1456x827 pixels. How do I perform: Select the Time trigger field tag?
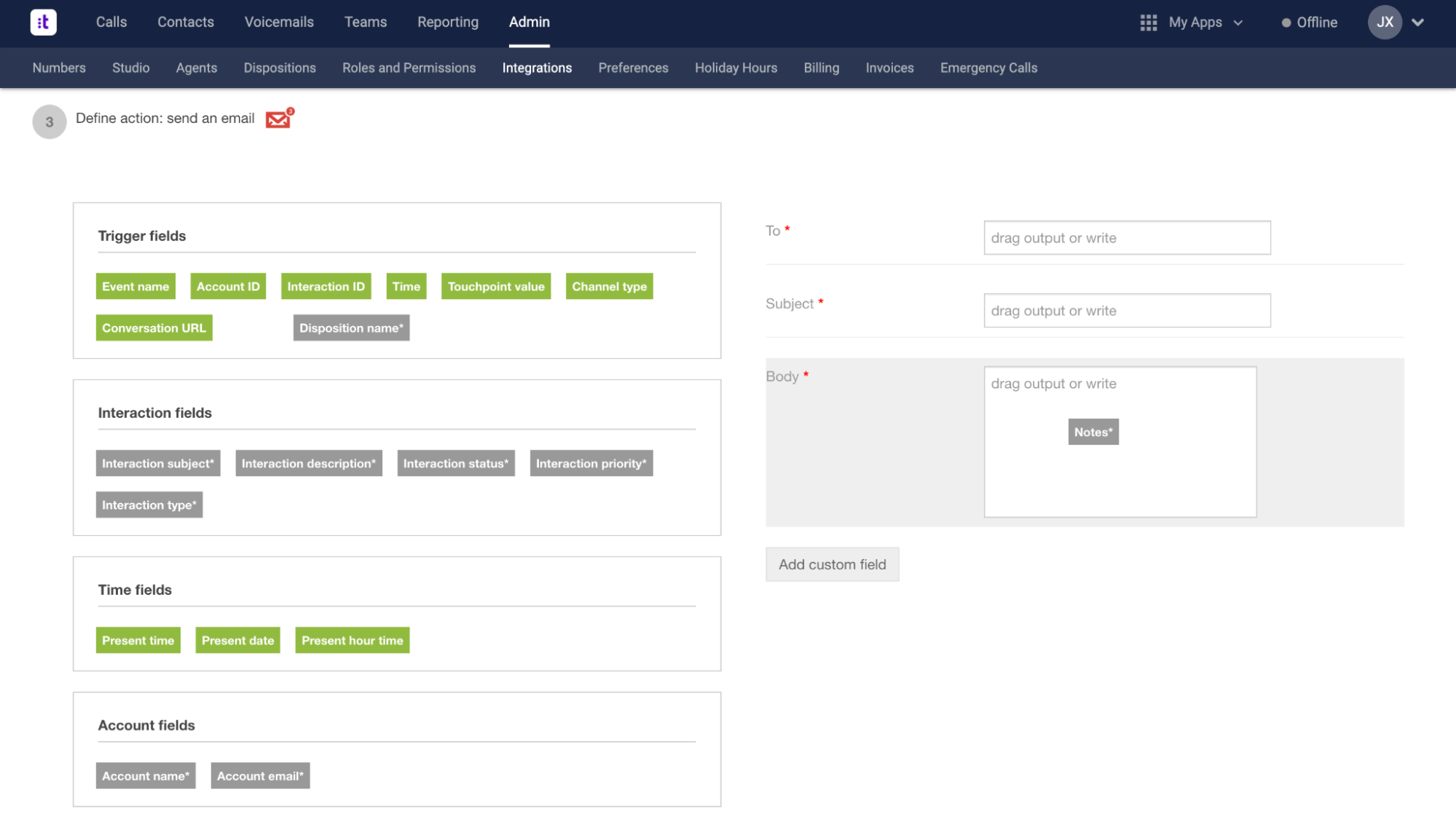(406, 287)
